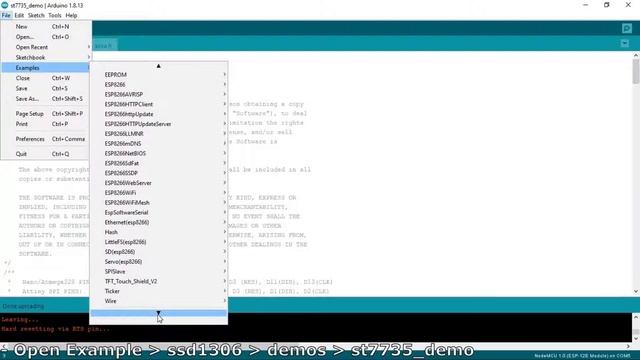Expand the EspSoftwareSerial examples

coord(159,212)
